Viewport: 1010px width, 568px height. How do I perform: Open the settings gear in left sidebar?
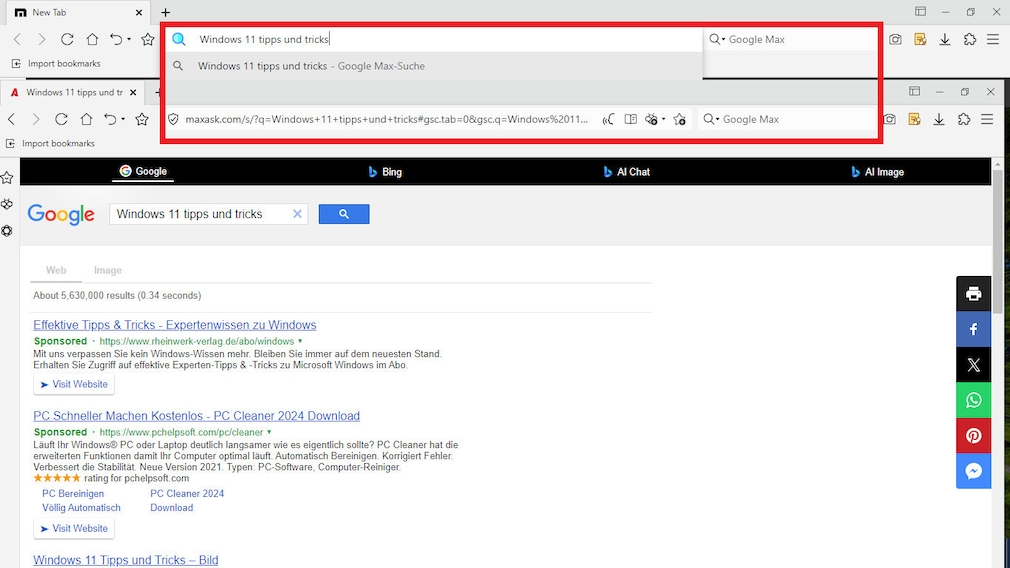coord(7,230)
